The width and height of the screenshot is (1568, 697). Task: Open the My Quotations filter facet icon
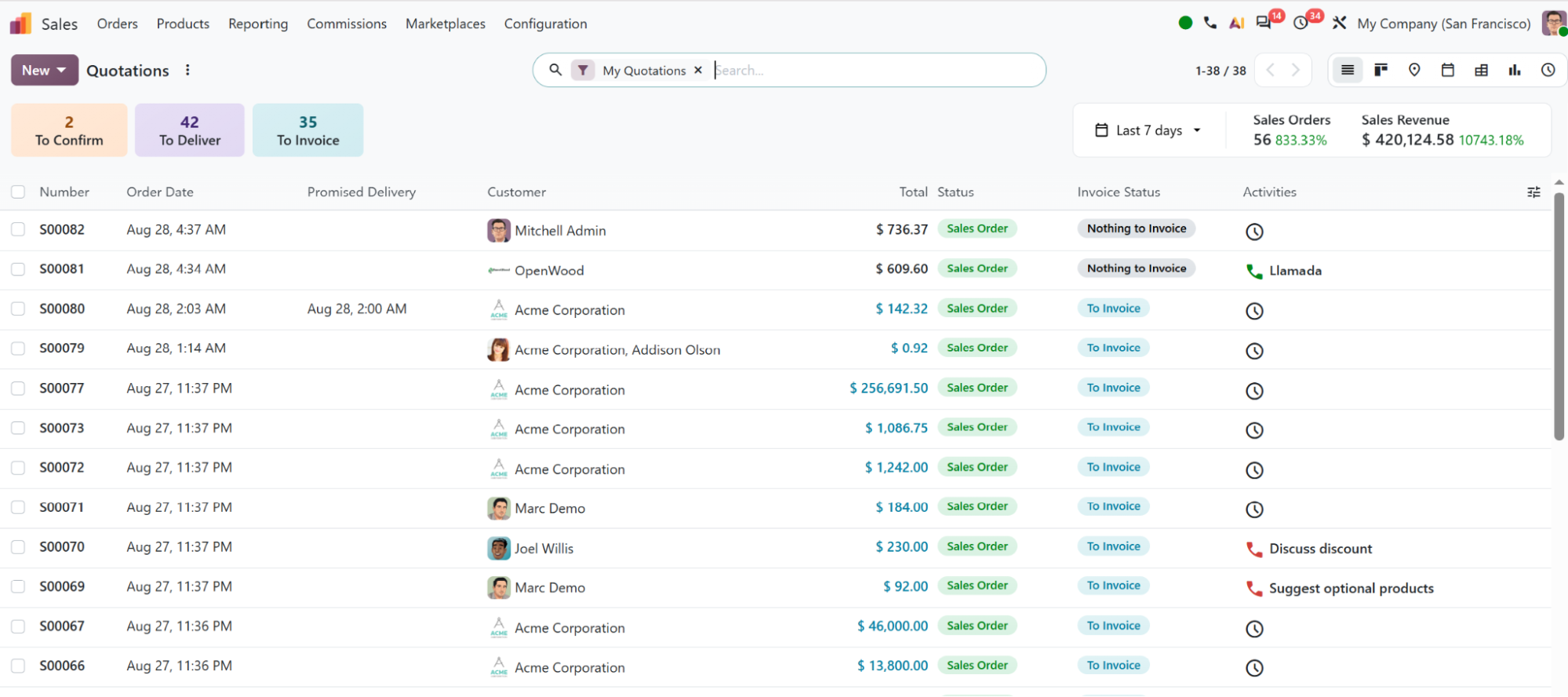click(583, 70)
